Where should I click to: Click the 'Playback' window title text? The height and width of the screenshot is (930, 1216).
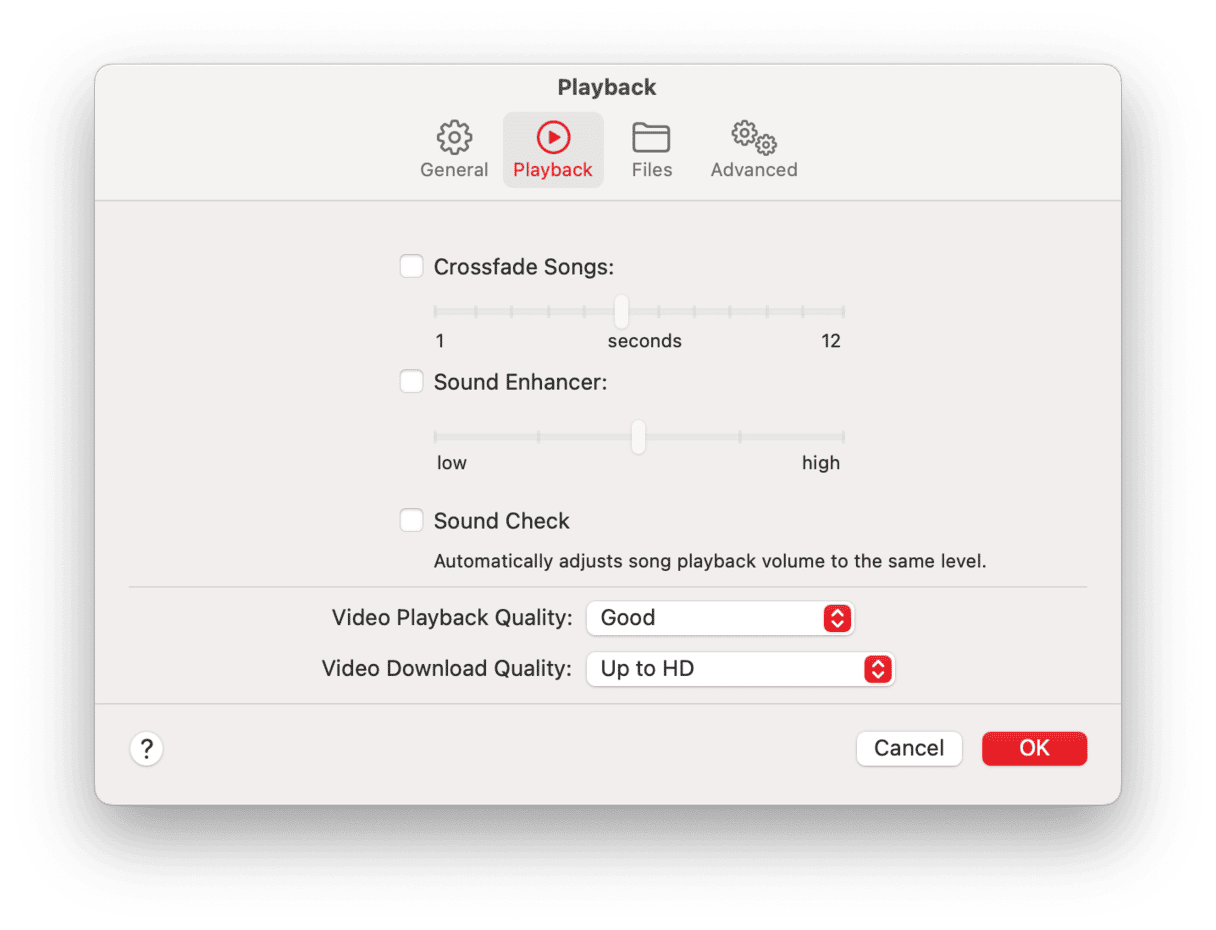pyautogui.click(x=607, y=88)
